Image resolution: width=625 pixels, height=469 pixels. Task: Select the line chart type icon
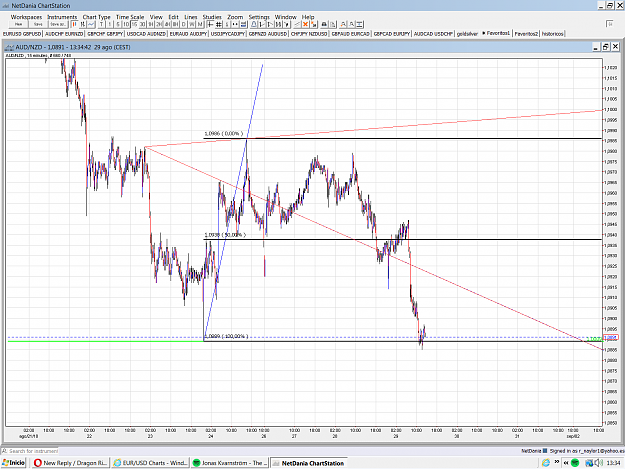coord(91,24)
